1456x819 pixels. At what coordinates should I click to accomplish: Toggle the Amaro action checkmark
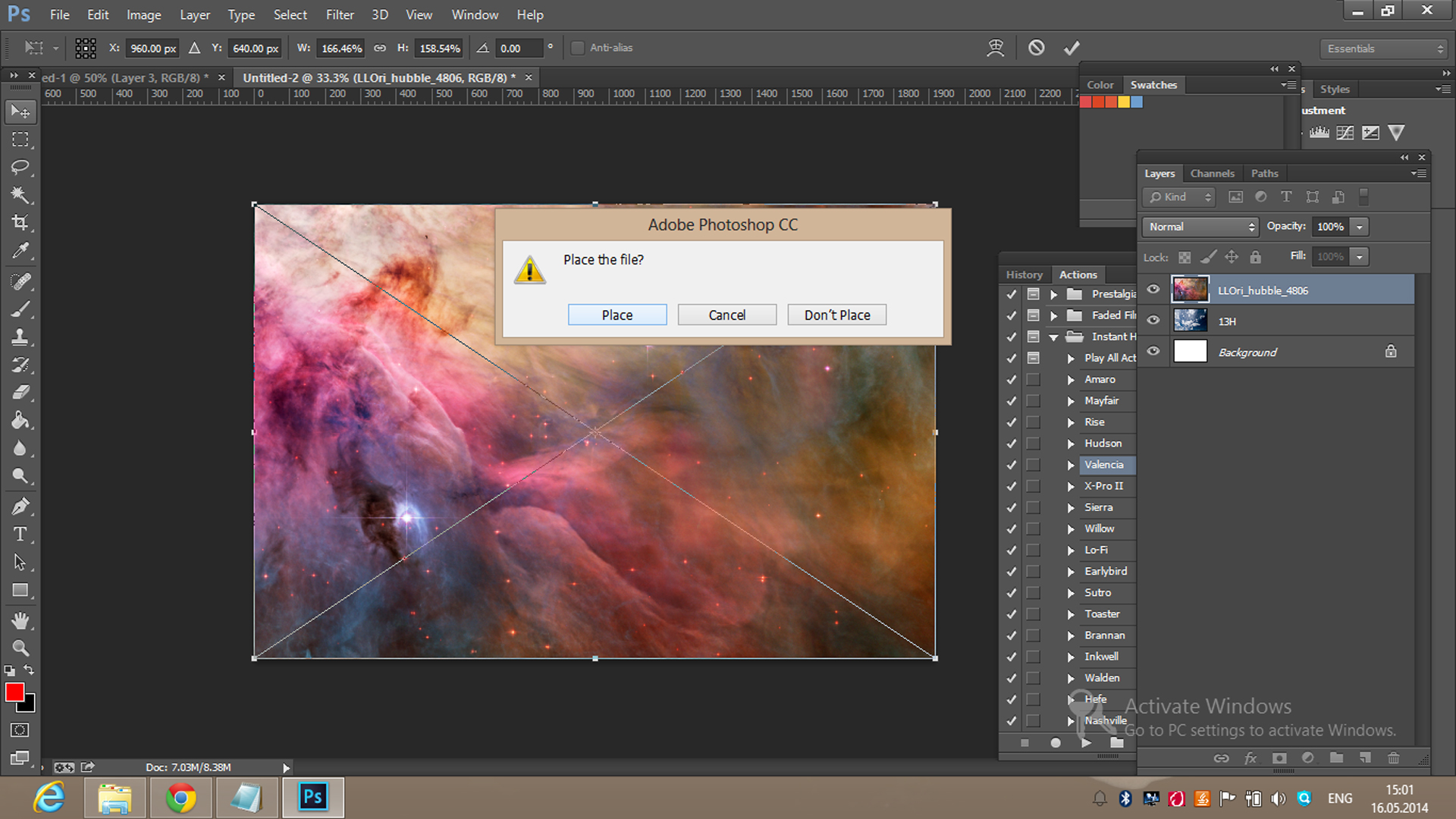pos(1012,379)
